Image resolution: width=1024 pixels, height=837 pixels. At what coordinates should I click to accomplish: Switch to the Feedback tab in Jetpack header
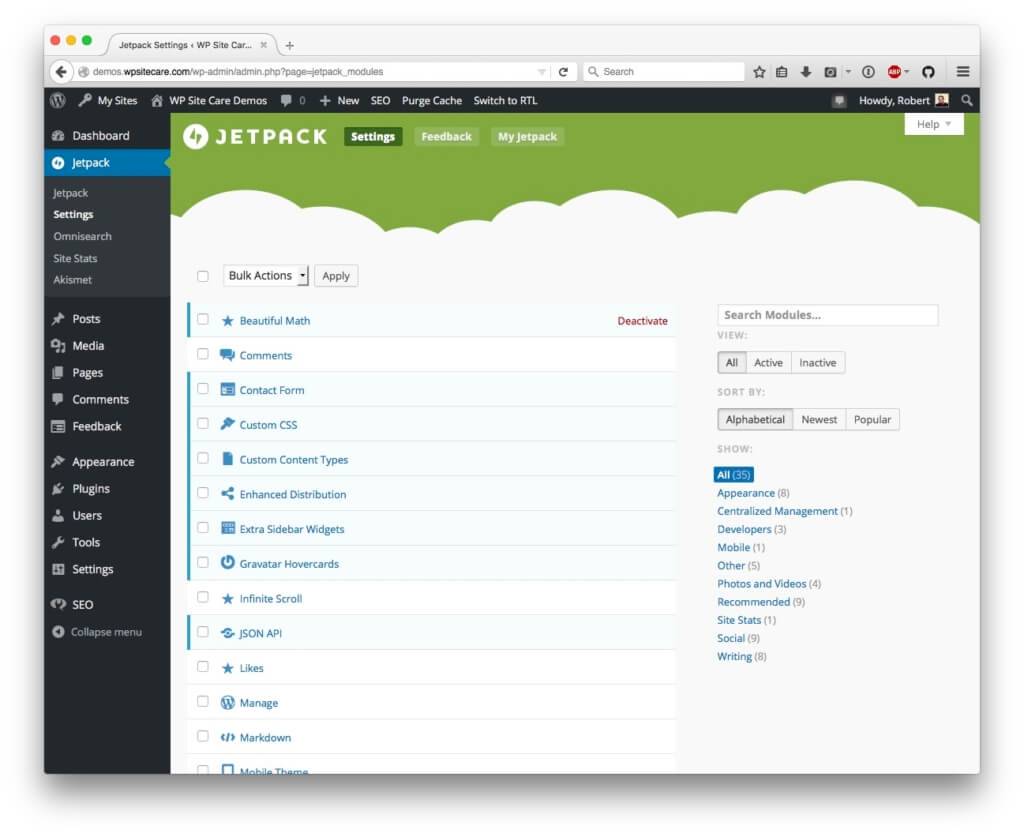click(x=446, y=136)
